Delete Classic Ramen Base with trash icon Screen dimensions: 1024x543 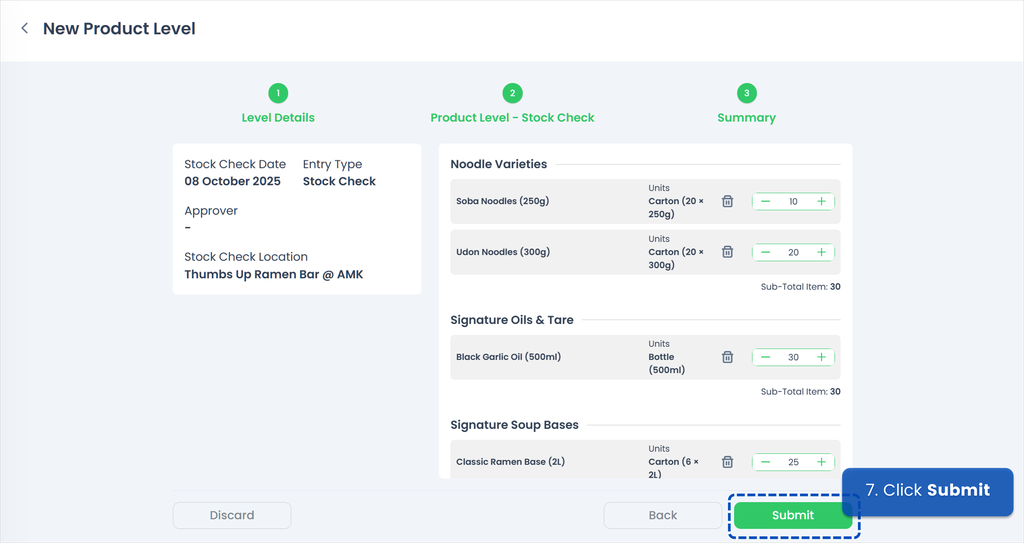pyautogui.click(x=728, y=462)
